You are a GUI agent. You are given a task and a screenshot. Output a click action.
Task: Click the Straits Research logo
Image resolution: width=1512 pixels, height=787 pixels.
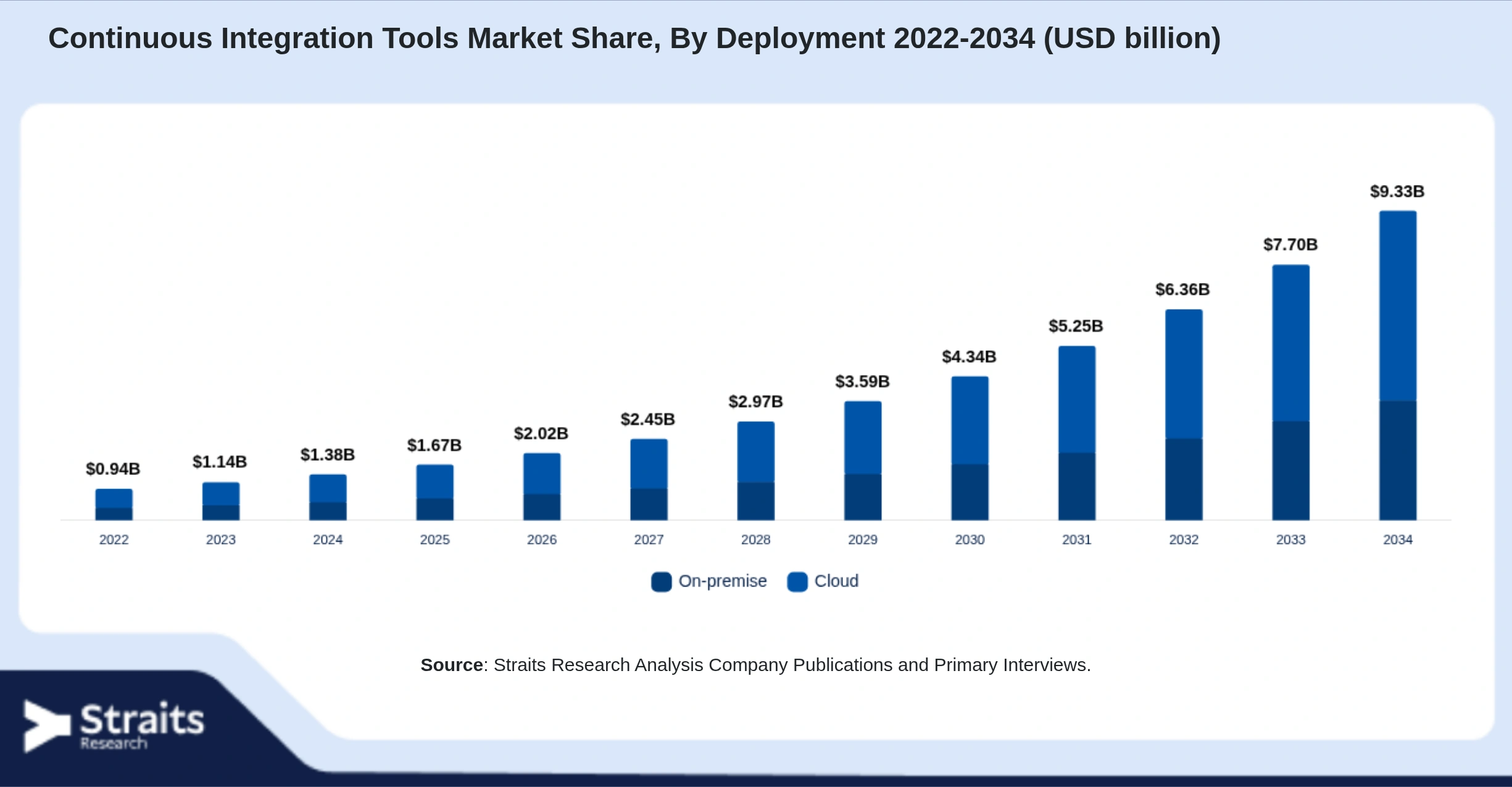point(114,726)
